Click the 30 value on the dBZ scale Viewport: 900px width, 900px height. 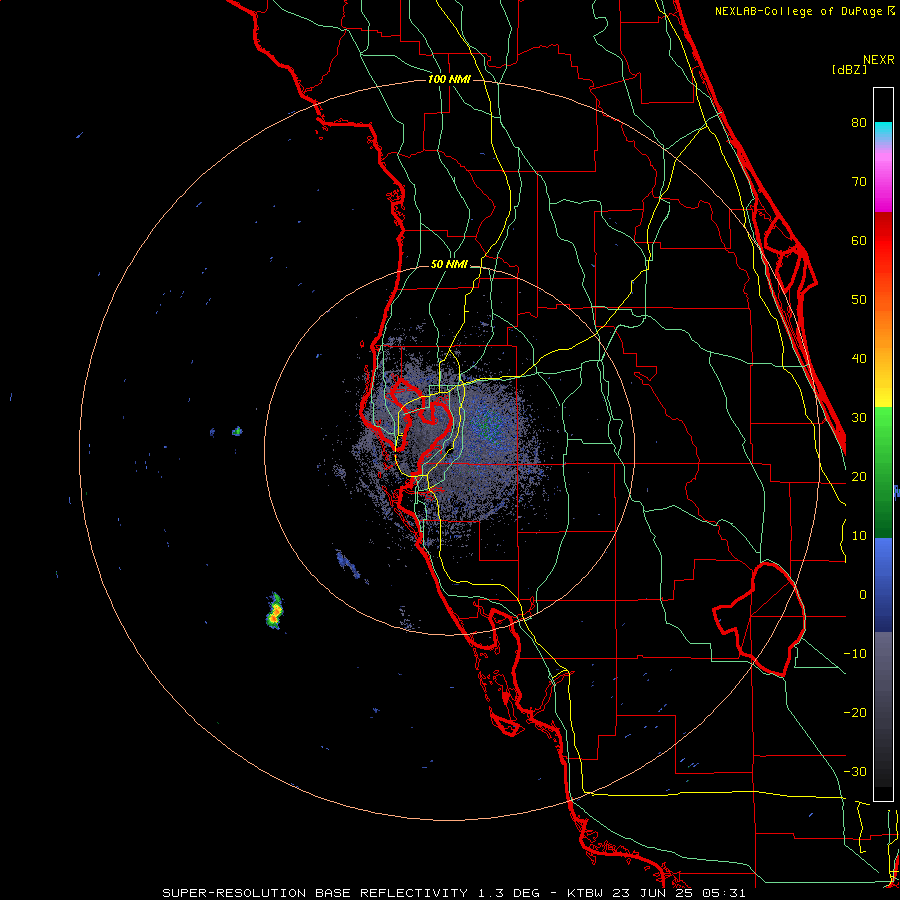(x=859, y=417)
